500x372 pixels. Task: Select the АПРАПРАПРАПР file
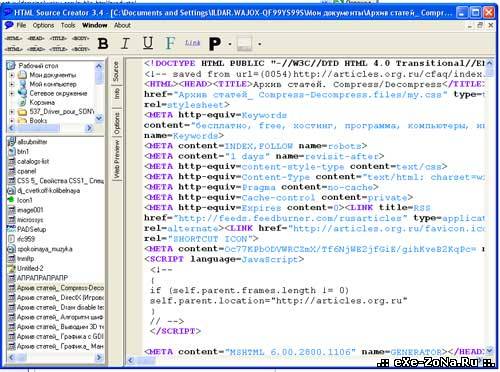coord(42,278)
